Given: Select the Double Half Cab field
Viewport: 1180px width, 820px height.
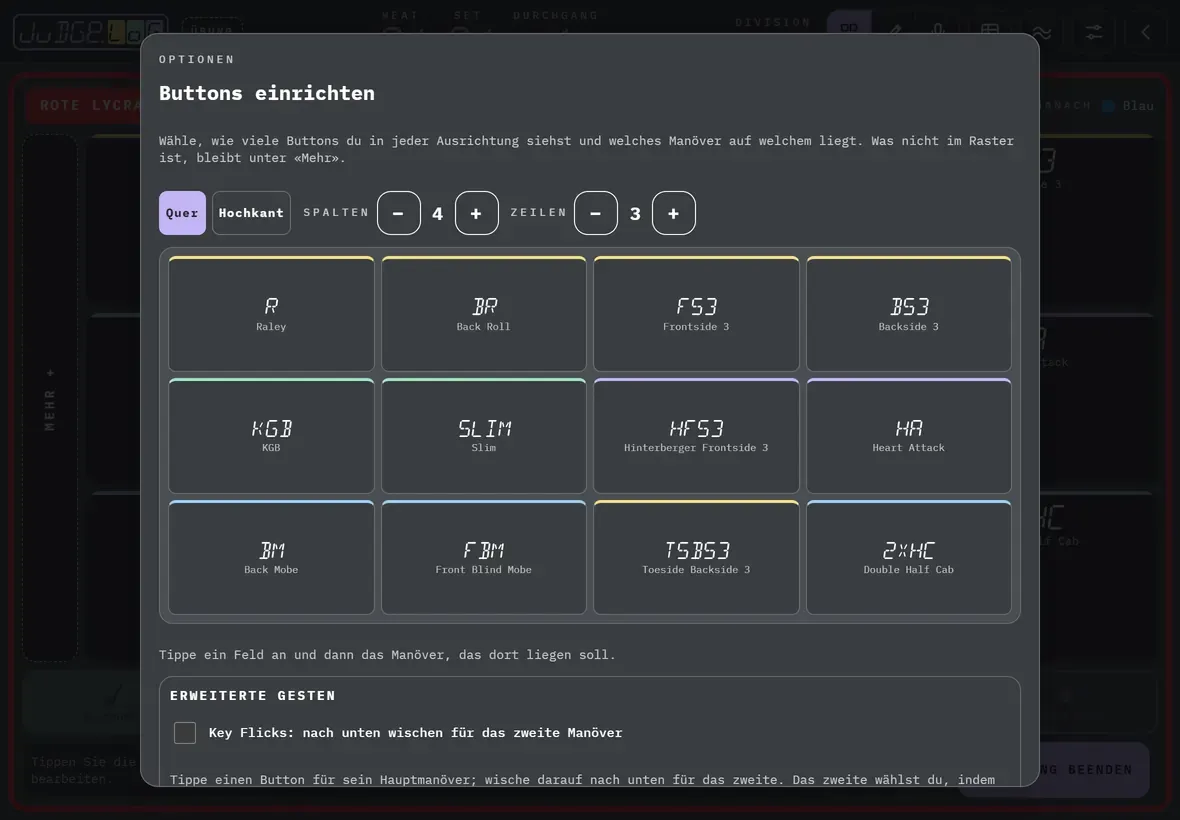Looking at the screenshot, I should tap(908, 557).
